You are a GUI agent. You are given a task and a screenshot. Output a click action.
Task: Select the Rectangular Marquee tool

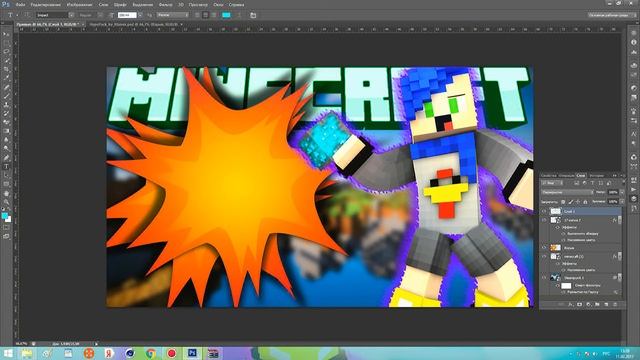pyautogui.click(x=6, y=43)
